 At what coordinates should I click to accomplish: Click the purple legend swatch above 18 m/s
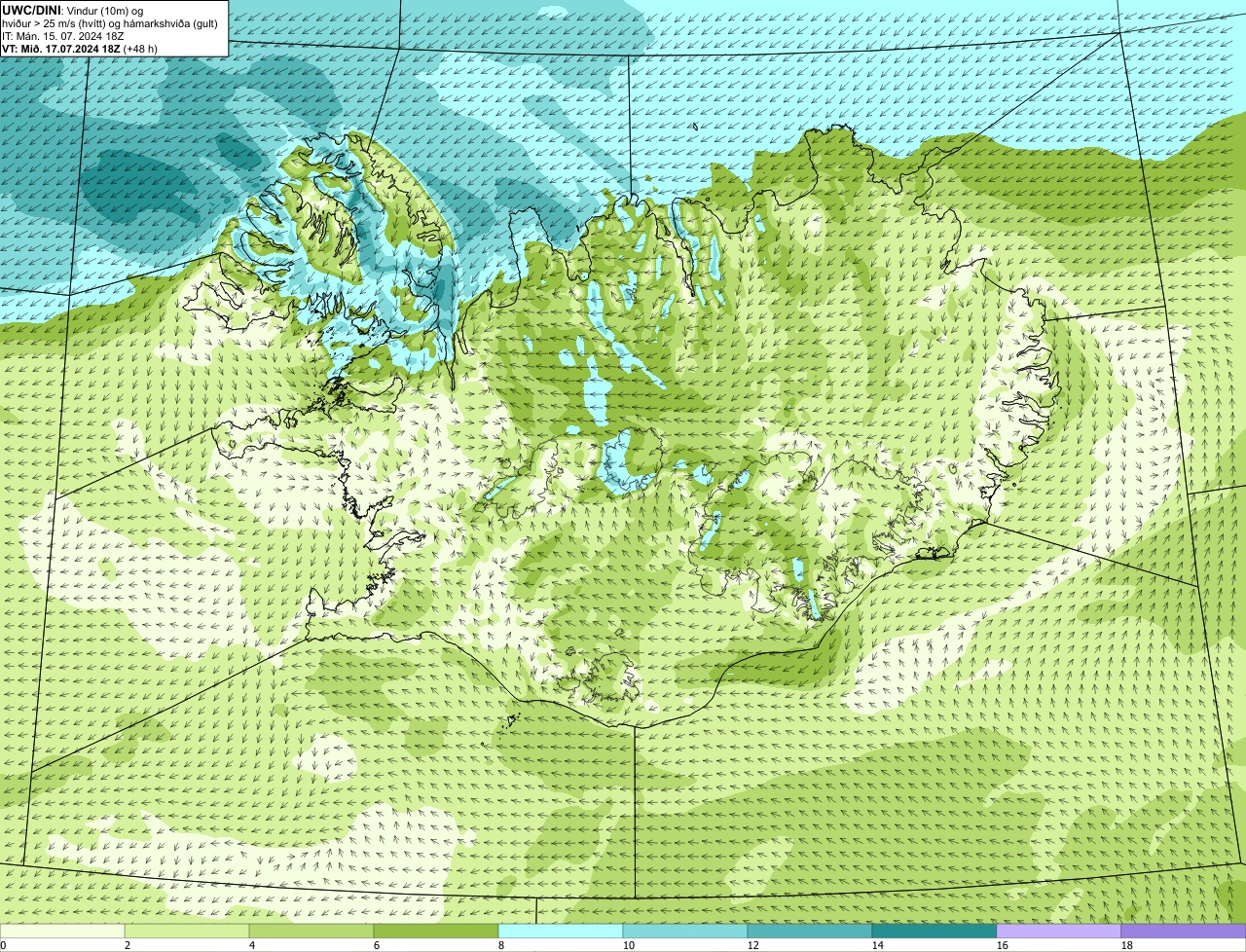point(1184,932)
